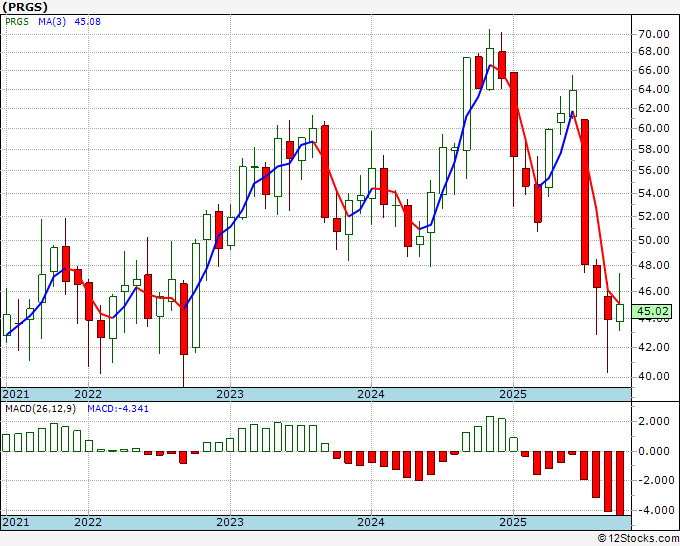Click 2021 on the price chart timeline
680x546 pixels.
[16, 394]
